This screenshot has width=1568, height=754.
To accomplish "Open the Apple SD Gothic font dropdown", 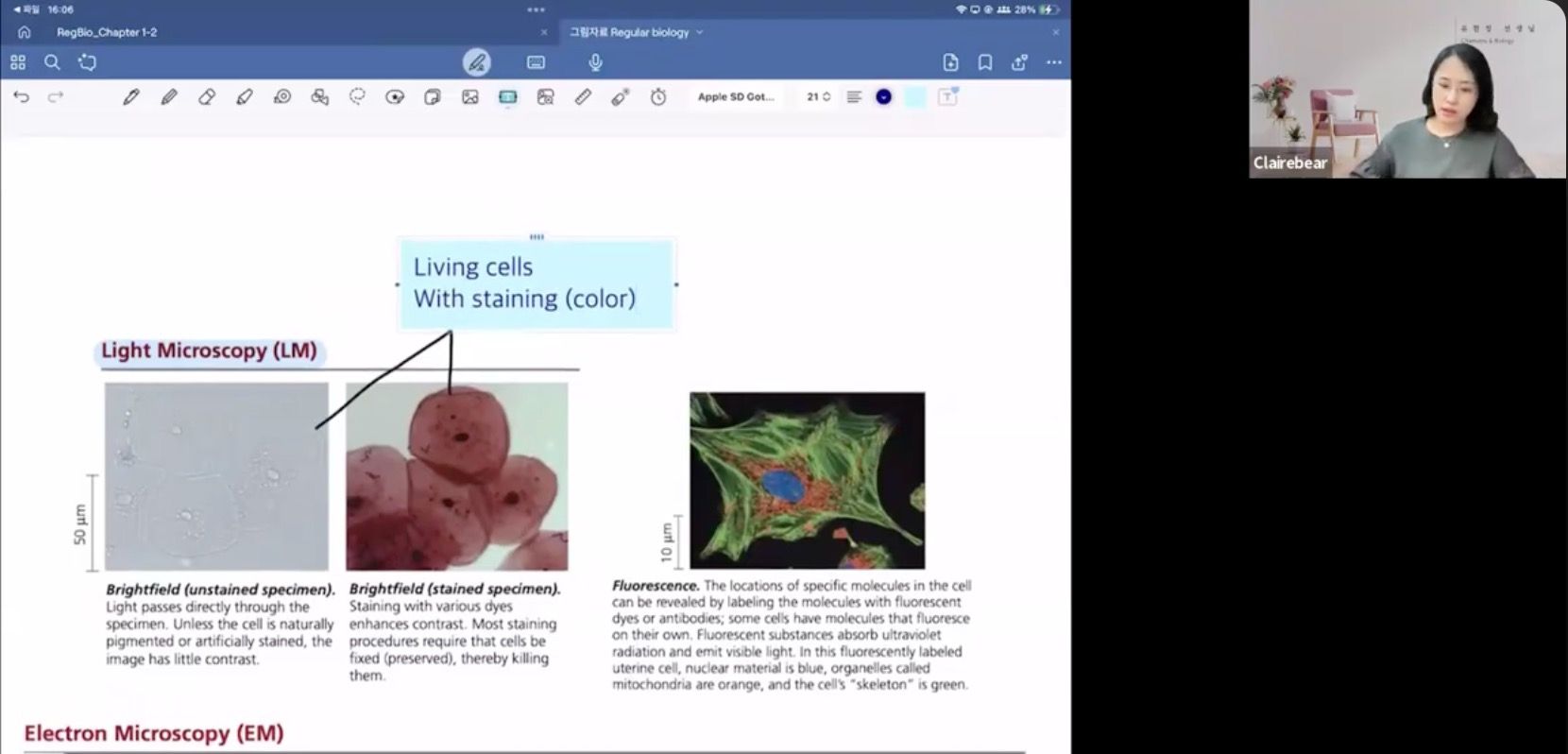I will coord(736,96).
